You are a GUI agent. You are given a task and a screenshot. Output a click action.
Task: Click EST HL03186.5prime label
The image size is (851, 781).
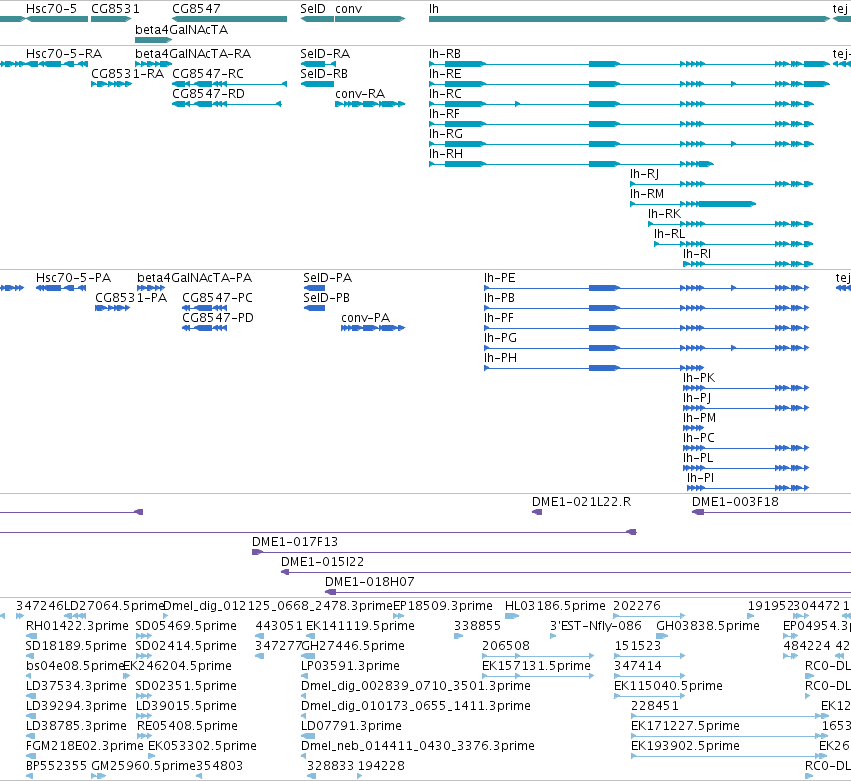tap(555, 606)
